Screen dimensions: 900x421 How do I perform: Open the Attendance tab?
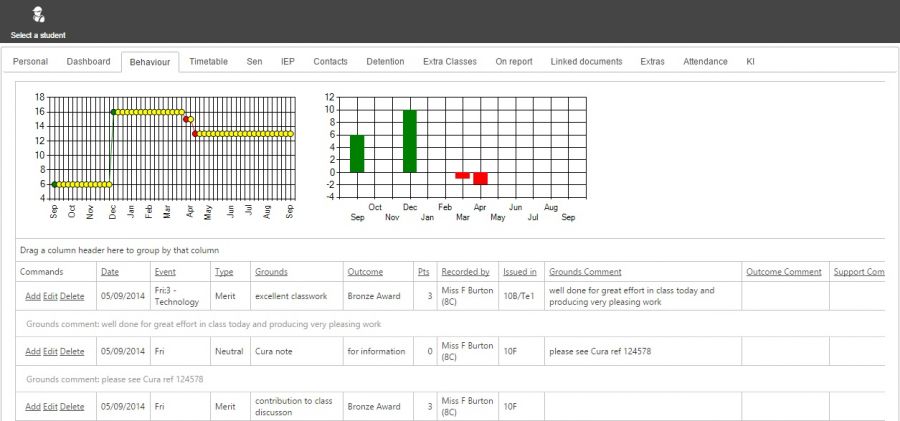[x=705, y=61]
